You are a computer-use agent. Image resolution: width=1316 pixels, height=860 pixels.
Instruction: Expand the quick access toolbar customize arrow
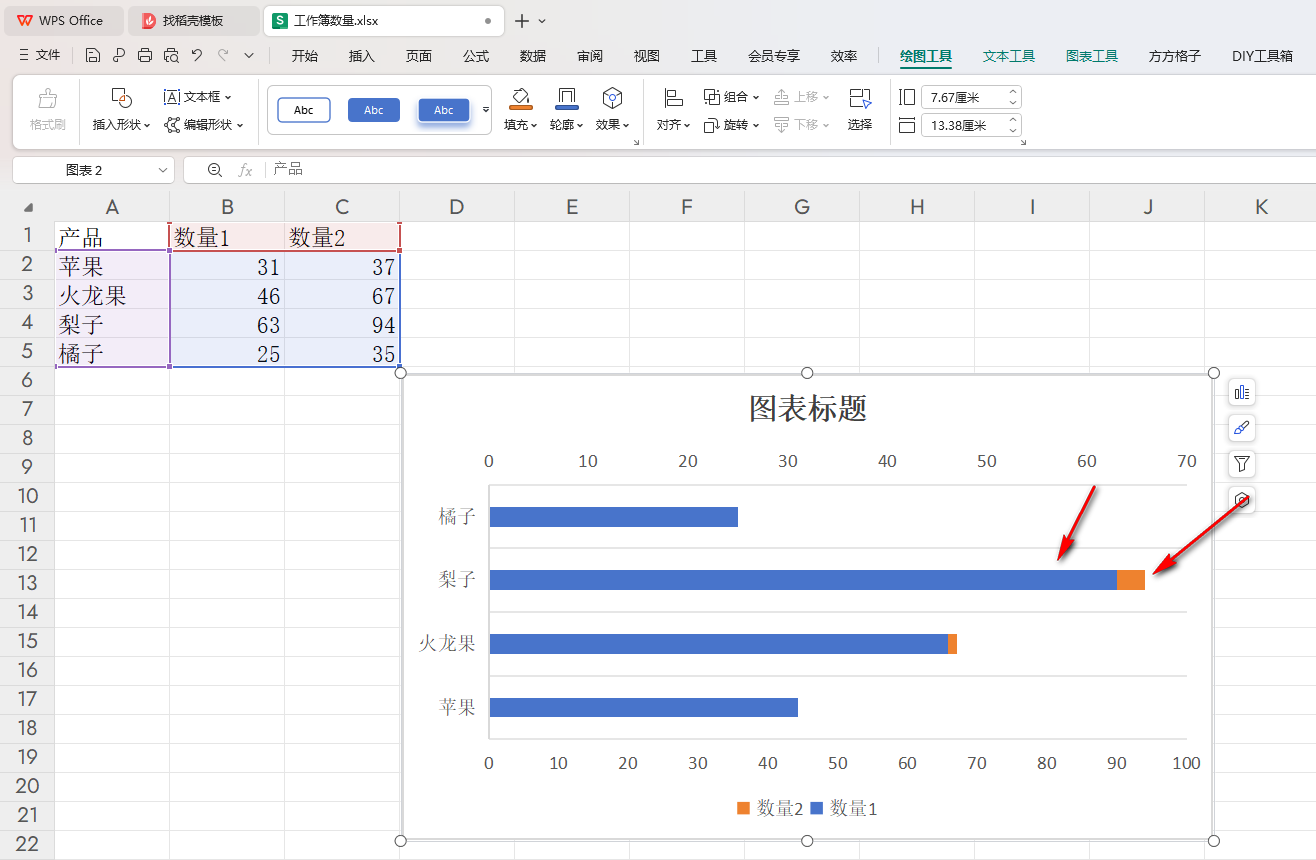pos(249,56)
